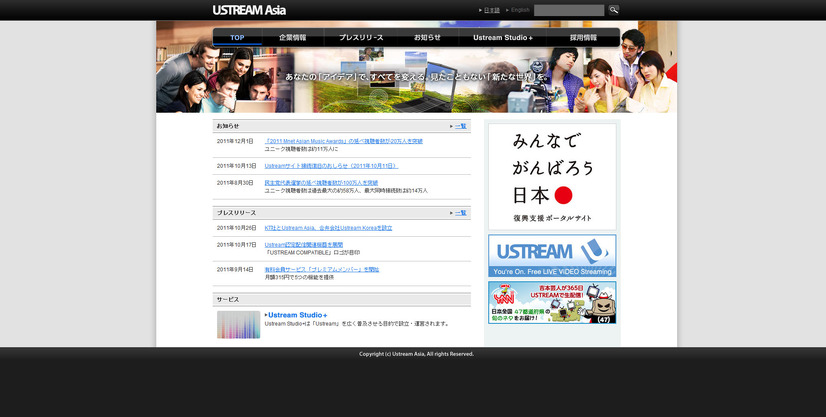Click the 'USTREAM COMPATIBLE' ロゴが目印 description text
The width and height of the screenshot is (826, 417).
312,253
